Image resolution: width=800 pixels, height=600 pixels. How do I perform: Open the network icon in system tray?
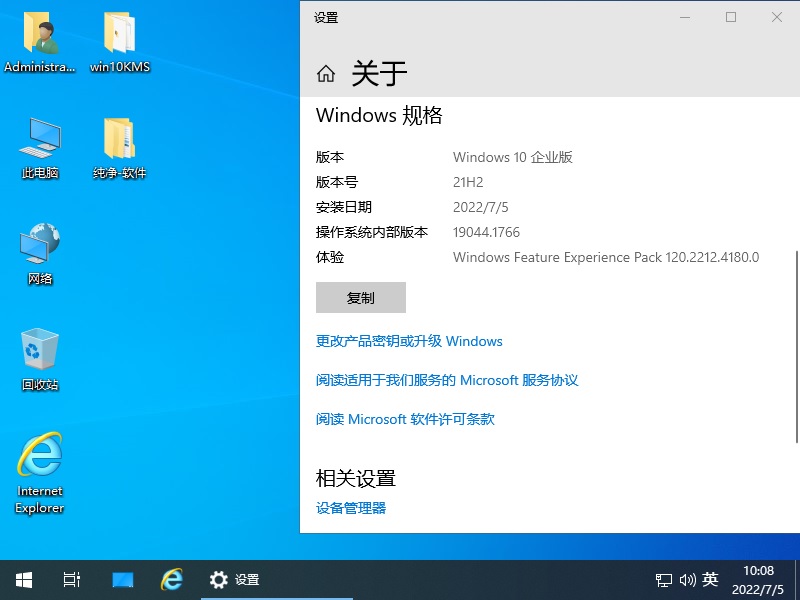(x=663, y=580)
